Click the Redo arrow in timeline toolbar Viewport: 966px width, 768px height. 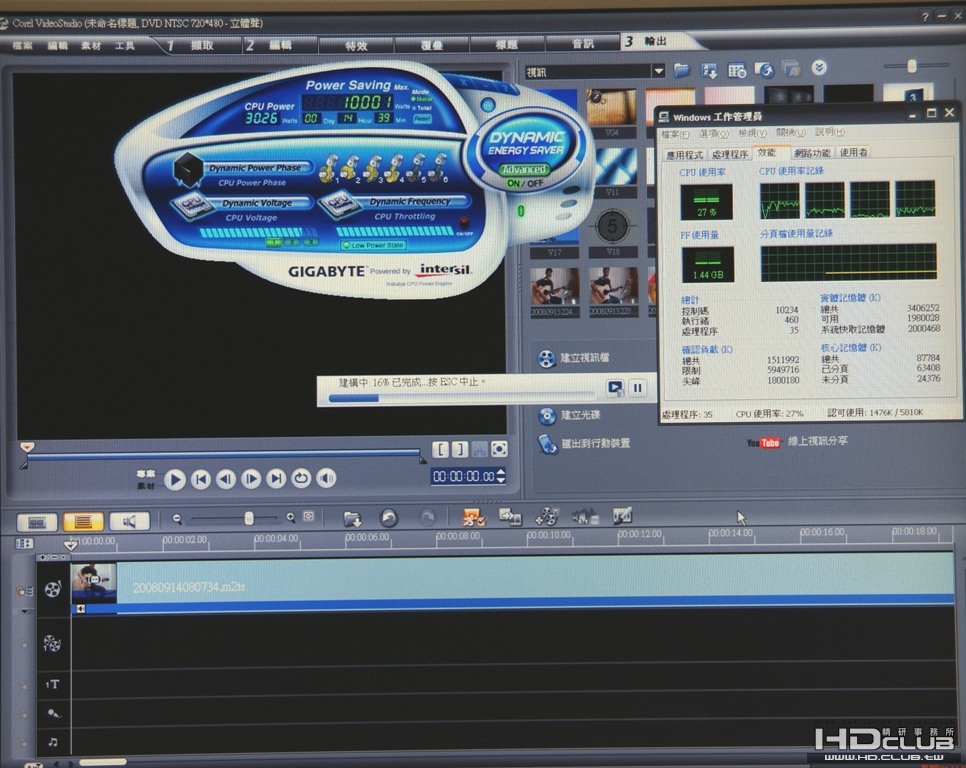click(x=427, y=518)
